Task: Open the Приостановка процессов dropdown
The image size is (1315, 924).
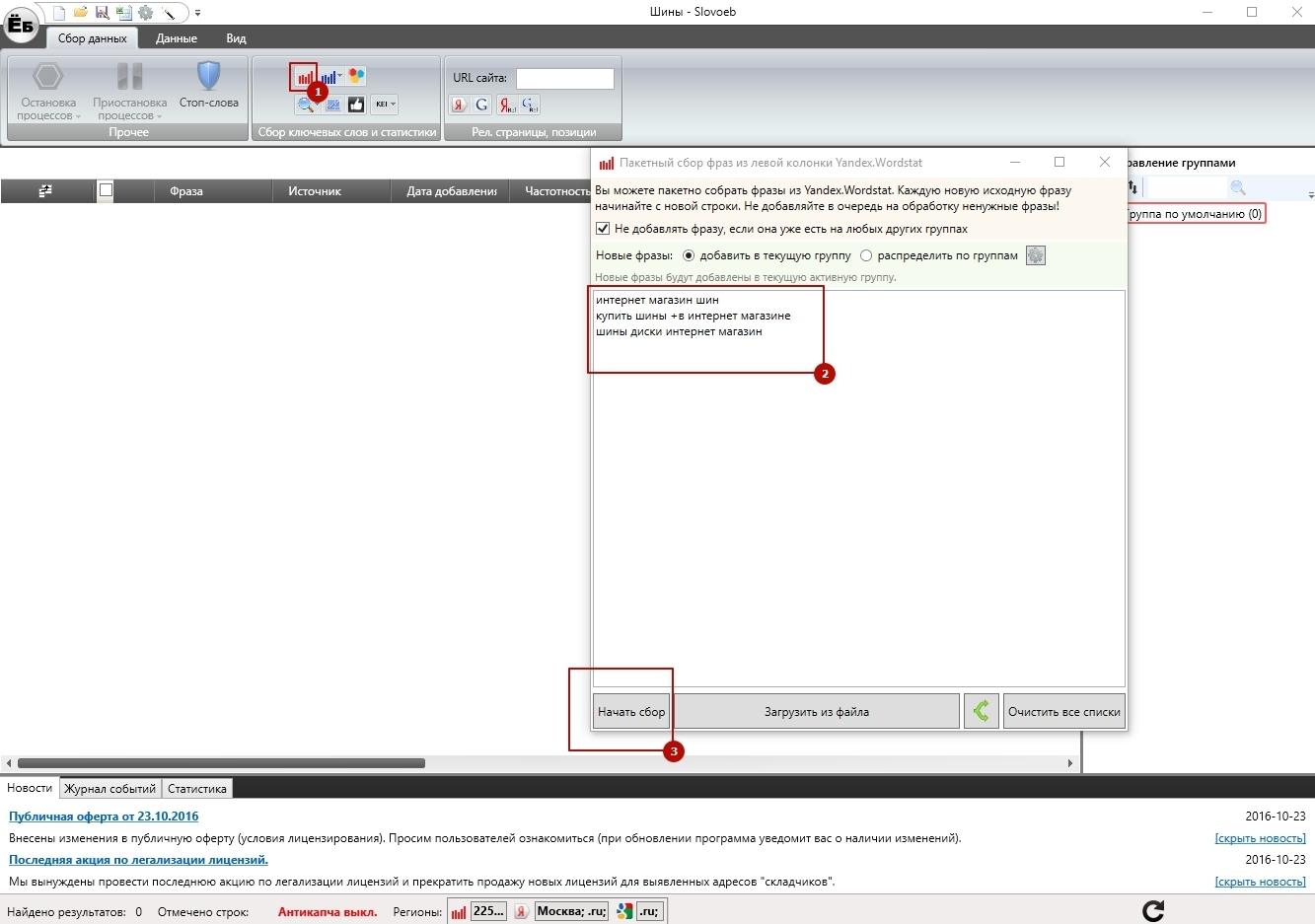Action: [x=129, y=90]
